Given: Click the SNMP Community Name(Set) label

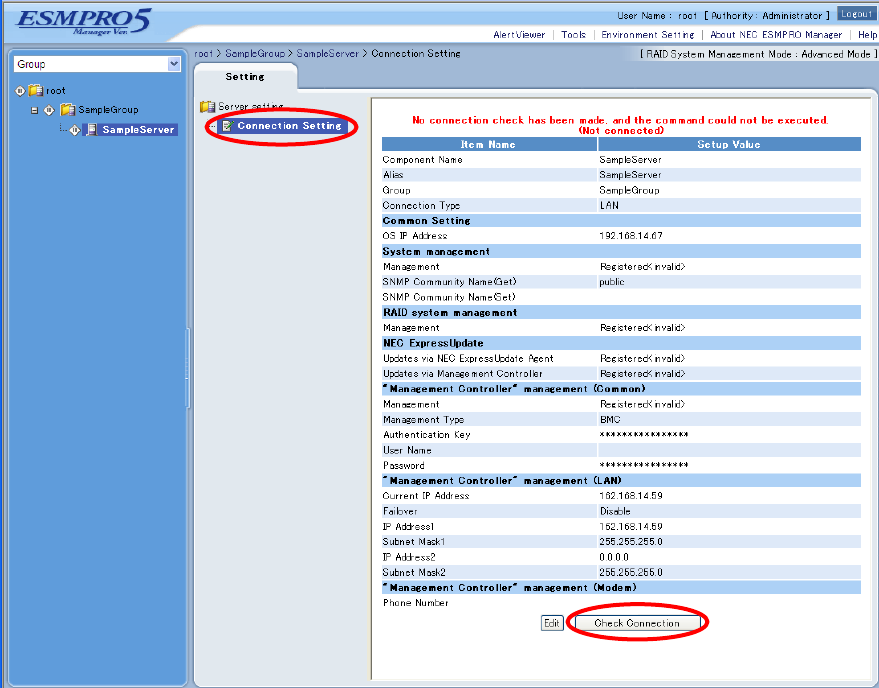Looking at the screenshot, I should point(449,297).
